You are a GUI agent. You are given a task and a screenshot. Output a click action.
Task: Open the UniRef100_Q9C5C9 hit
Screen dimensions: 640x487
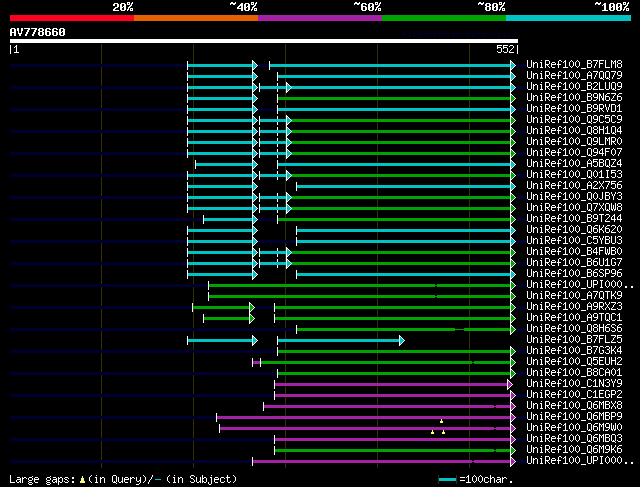[x=574, y=119]
